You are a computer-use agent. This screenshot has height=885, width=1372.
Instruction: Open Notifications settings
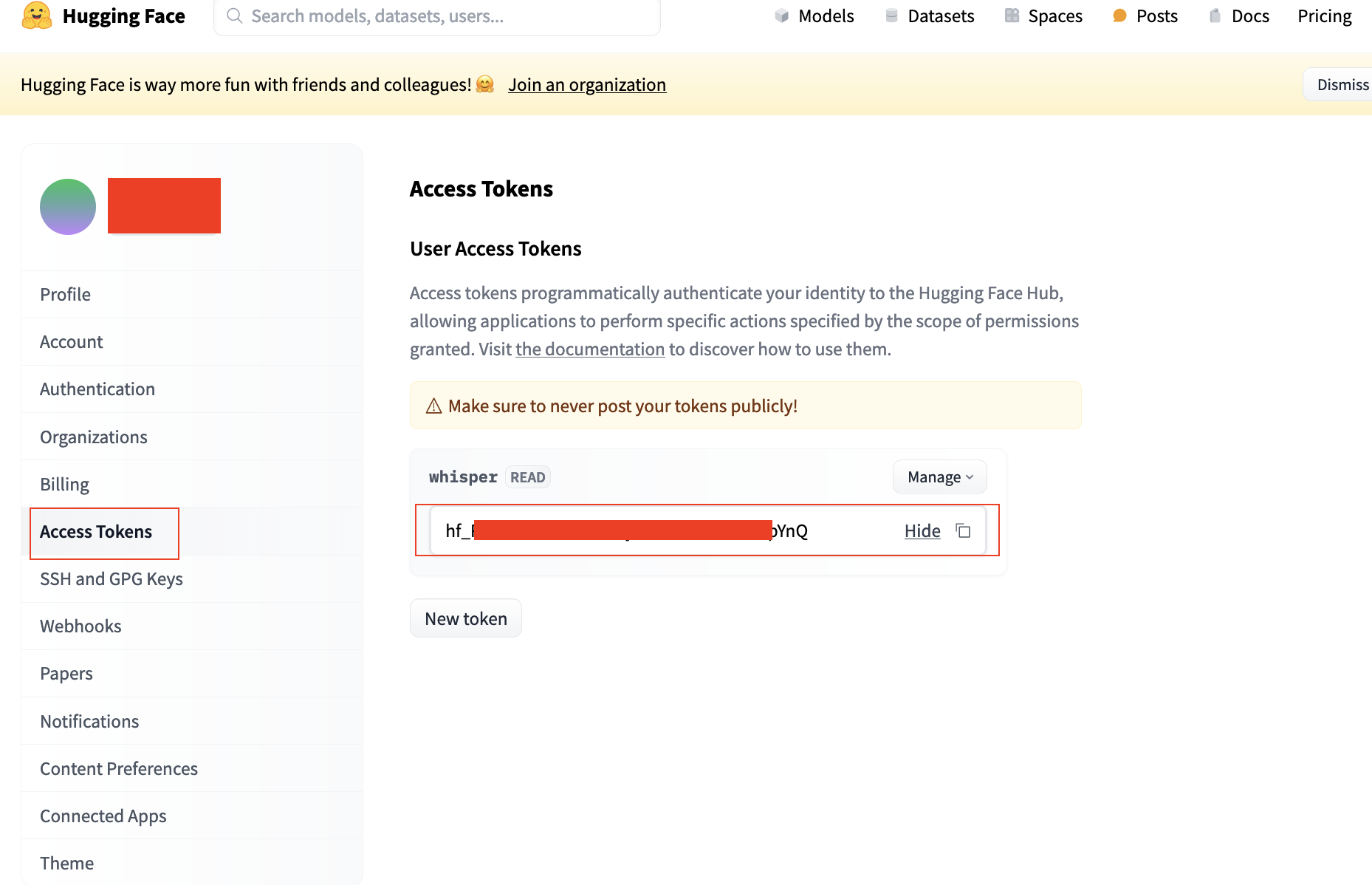[192, 721]
